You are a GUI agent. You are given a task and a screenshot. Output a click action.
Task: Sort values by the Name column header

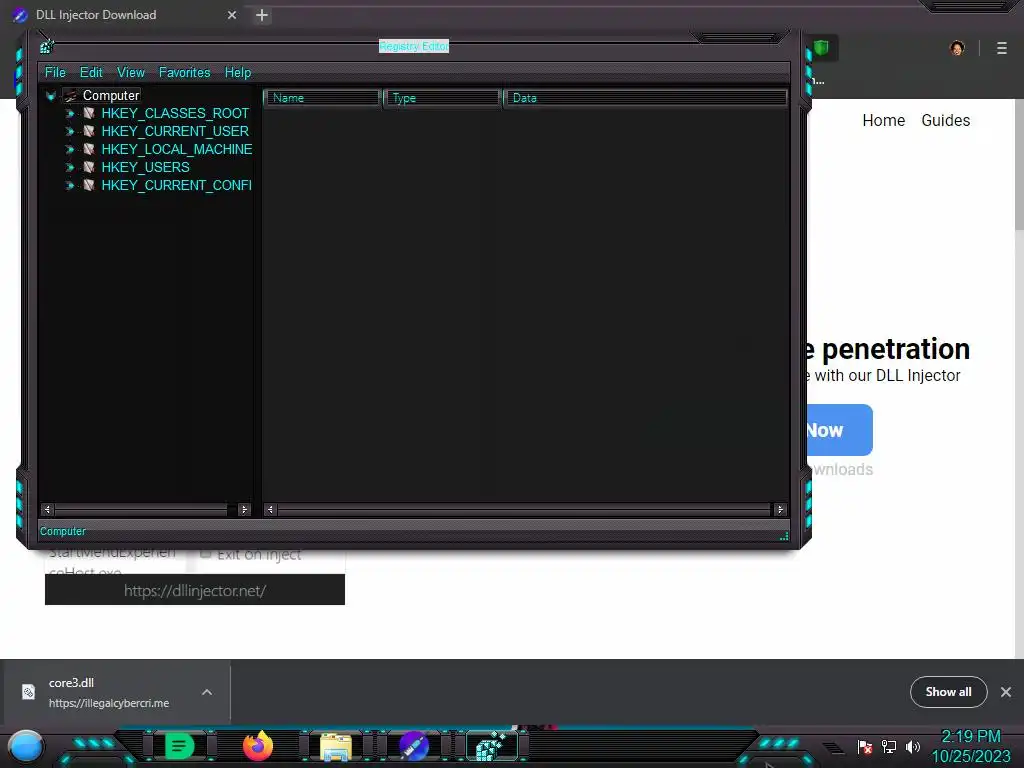[322, 98]
